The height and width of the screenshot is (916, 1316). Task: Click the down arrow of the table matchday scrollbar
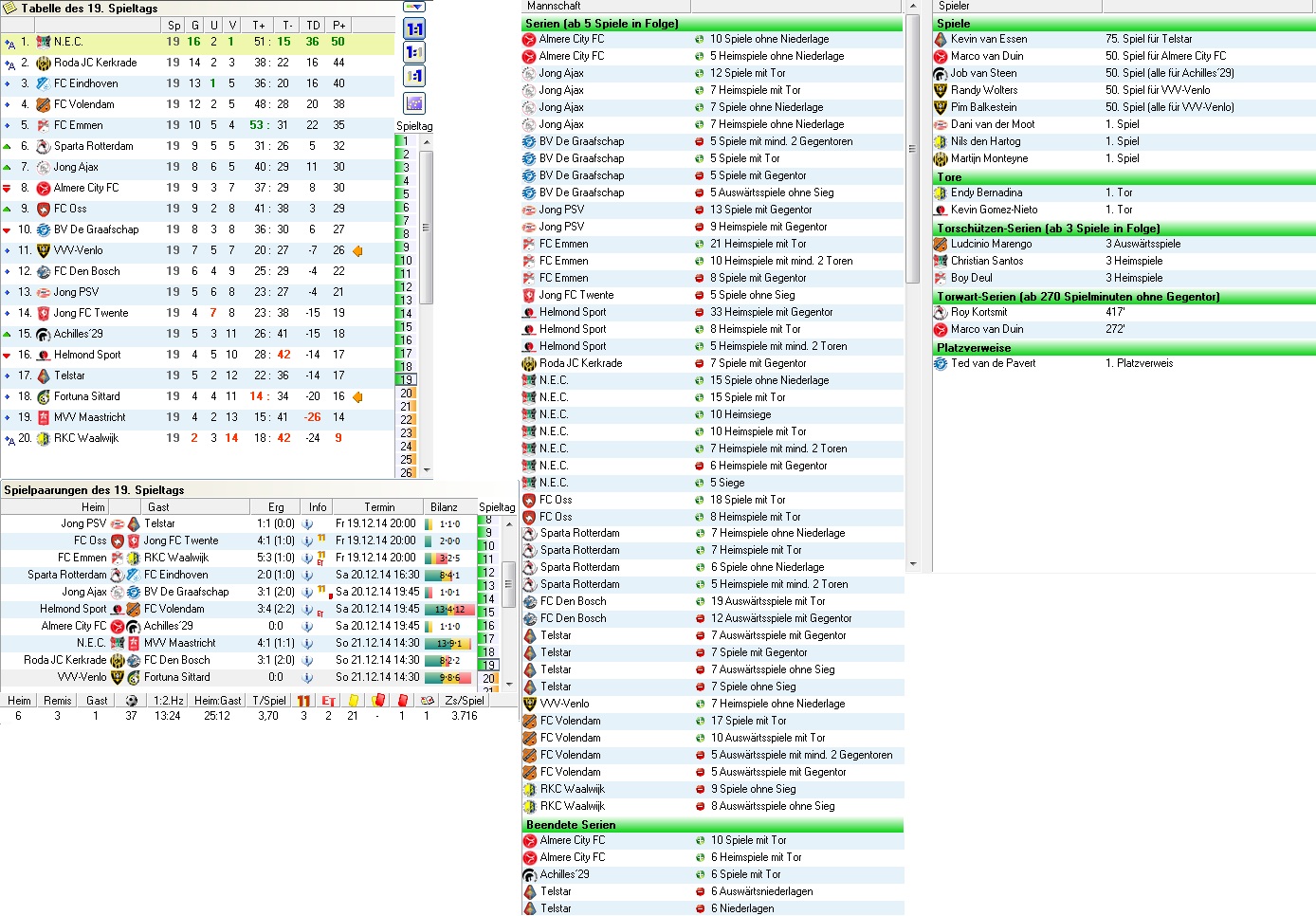coord(426,470)
